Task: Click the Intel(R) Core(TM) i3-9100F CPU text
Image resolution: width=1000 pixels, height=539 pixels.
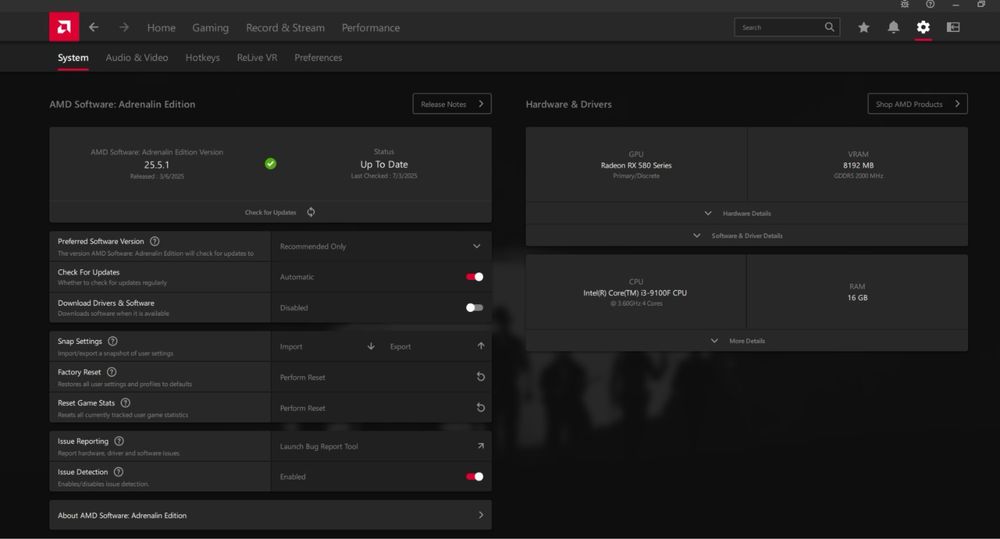Action: click(635, 293)
